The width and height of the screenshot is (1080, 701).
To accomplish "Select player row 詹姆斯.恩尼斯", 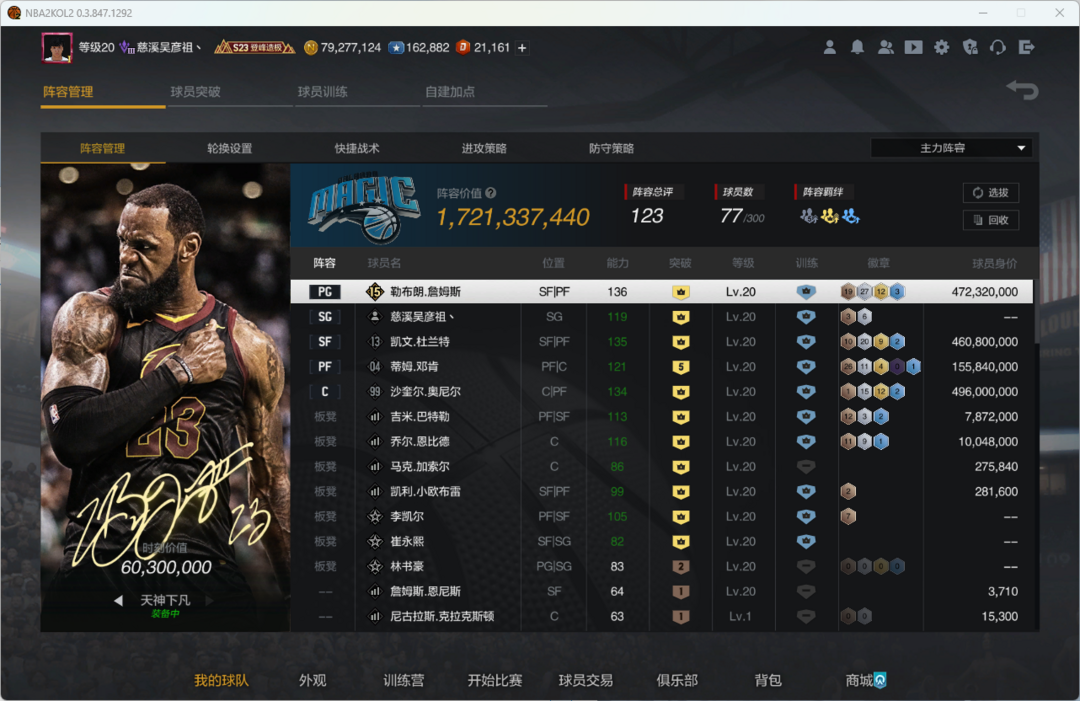I will click(661, 592).
